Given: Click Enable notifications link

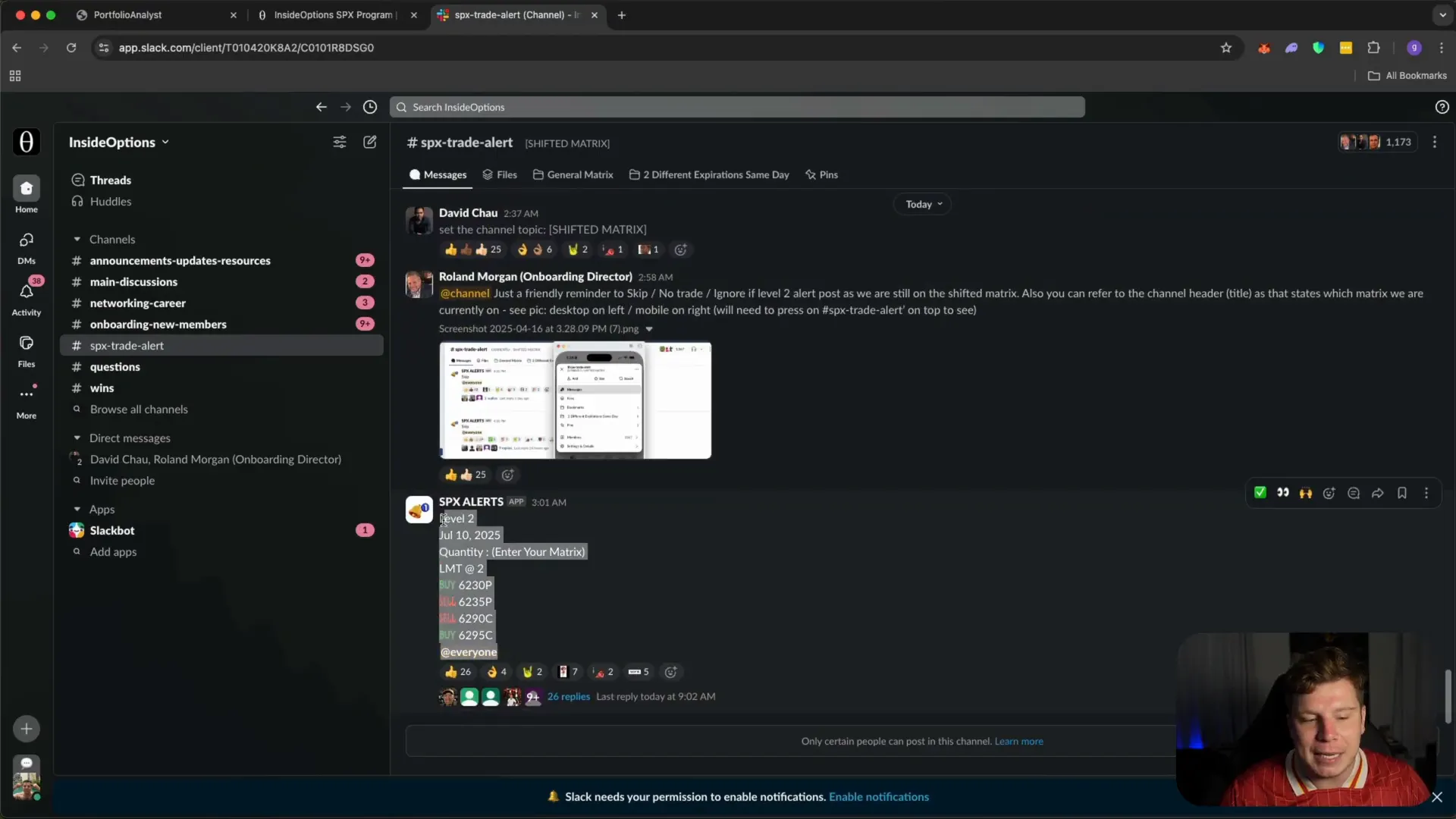Looking at the screenshot, I should click(x=879, y=797).
